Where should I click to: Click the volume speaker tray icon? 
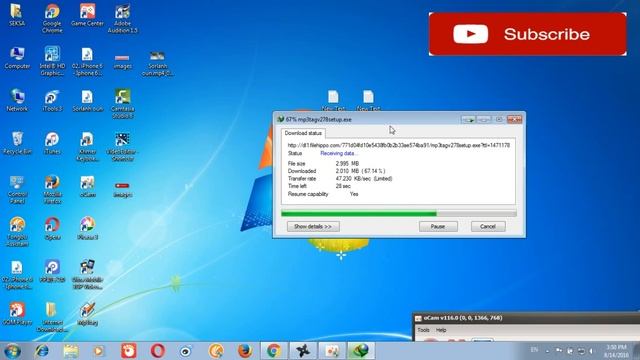[x=591, y=351]
